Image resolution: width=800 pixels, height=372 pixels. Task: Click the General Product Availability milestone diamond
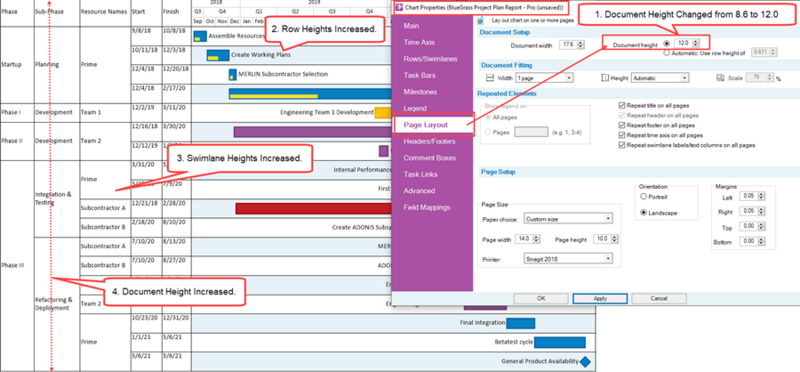pos(585,361)
